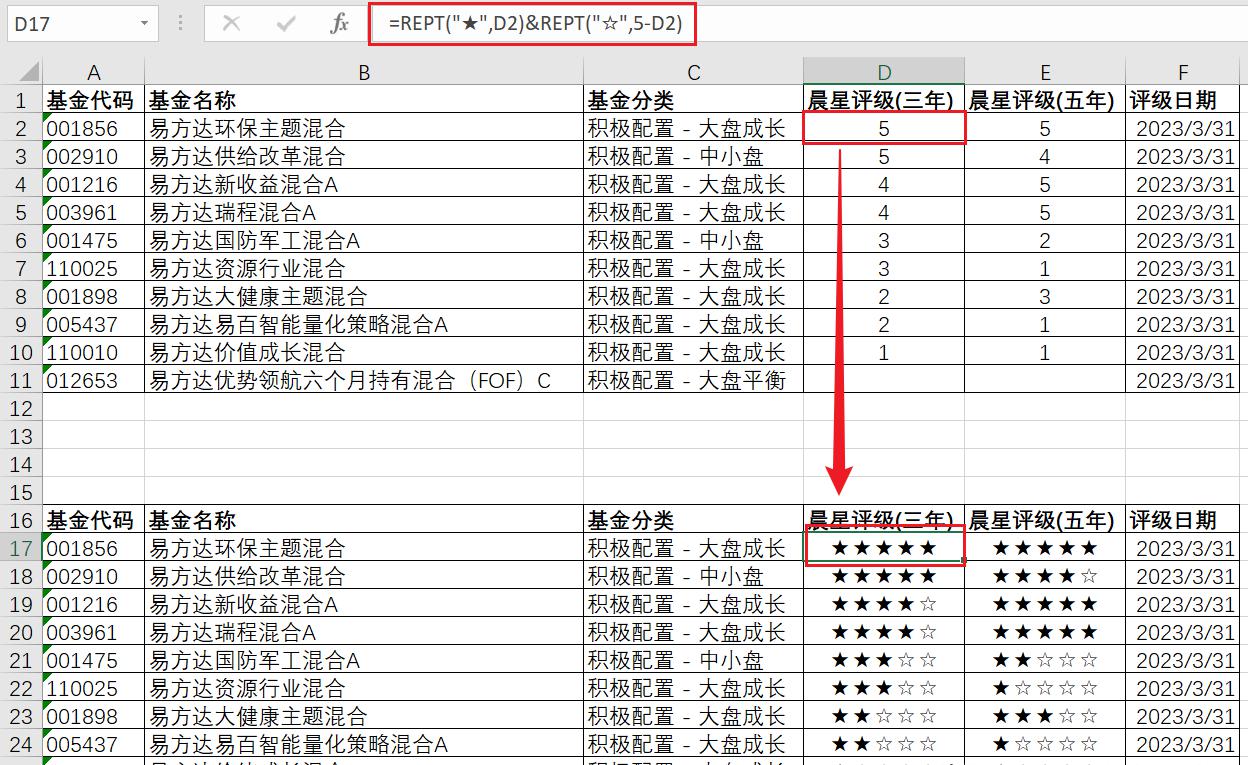This screenshot has height=765, width=1248.
Task: Select column B header
Action: click(x=364, y=72)
